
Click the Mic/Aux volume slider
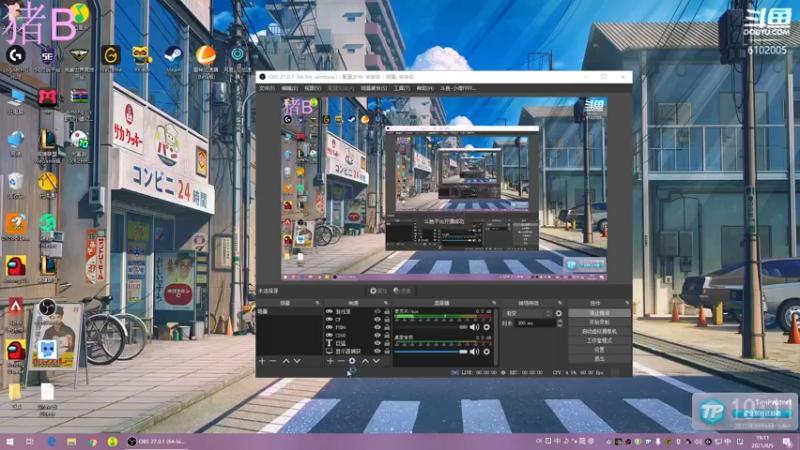tap(431, 327)
